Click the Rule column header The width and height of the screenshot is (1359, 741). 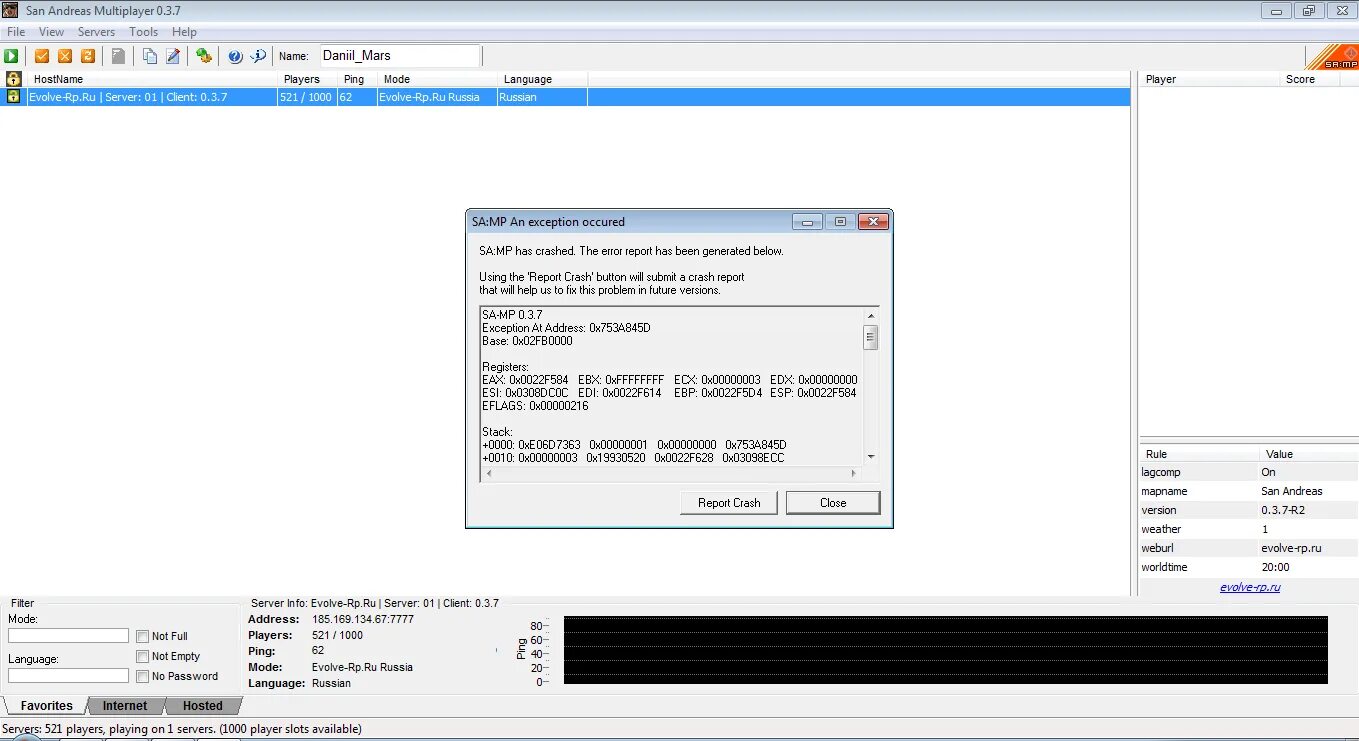click(1199, 454)
